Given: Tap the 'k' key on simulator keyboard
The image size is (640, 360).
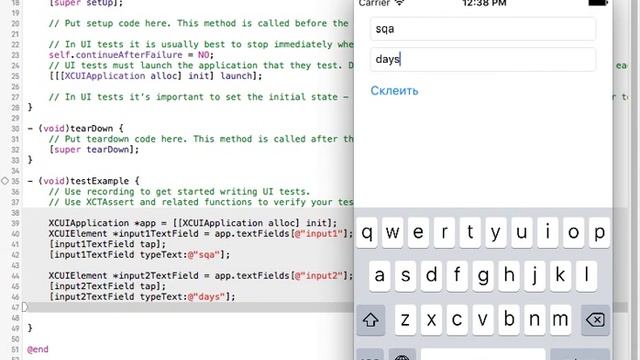Looking at the screenshot, I should click(560, 276).
